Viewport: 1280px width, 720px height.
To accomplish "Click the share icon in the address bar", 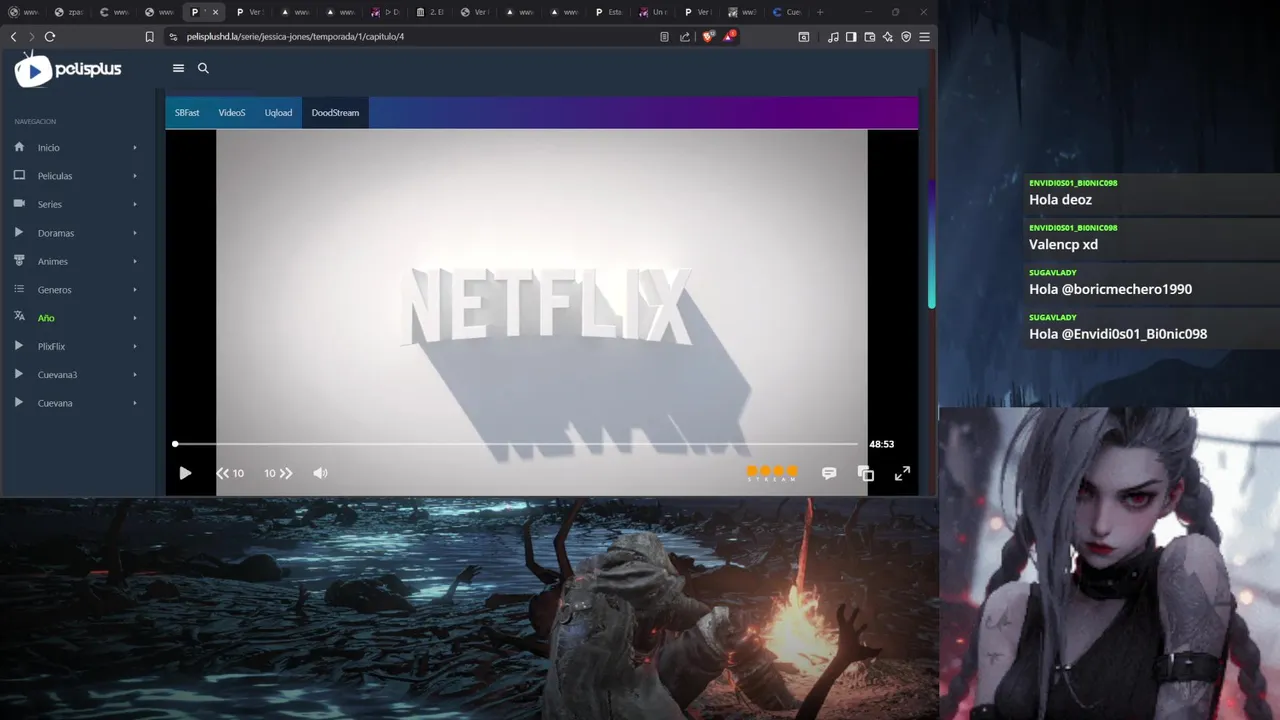I will [685, 37].
